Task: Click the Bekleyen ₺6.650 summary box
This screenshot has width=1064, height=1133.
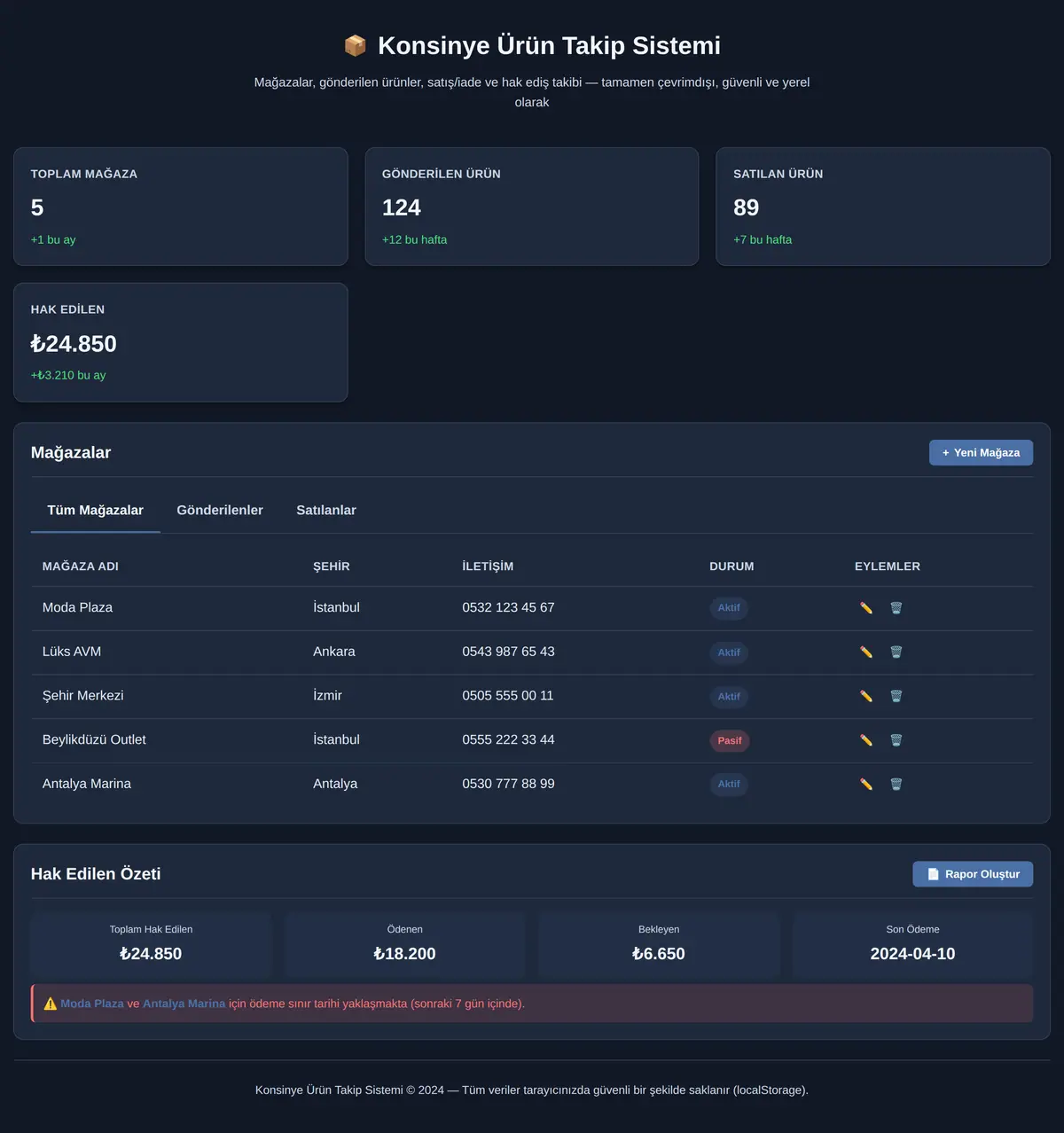Action: click(659, 943)
